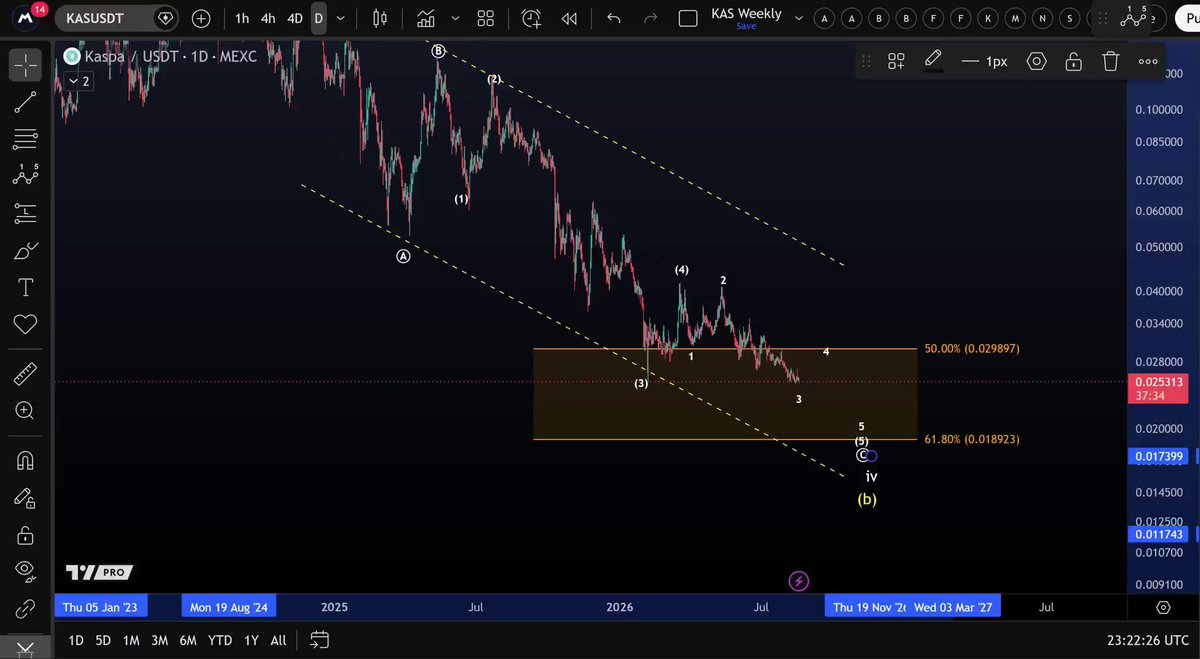Open the candlestick chart style picker
This screenshot has width=1200, height=659.
tap(379, 18)
